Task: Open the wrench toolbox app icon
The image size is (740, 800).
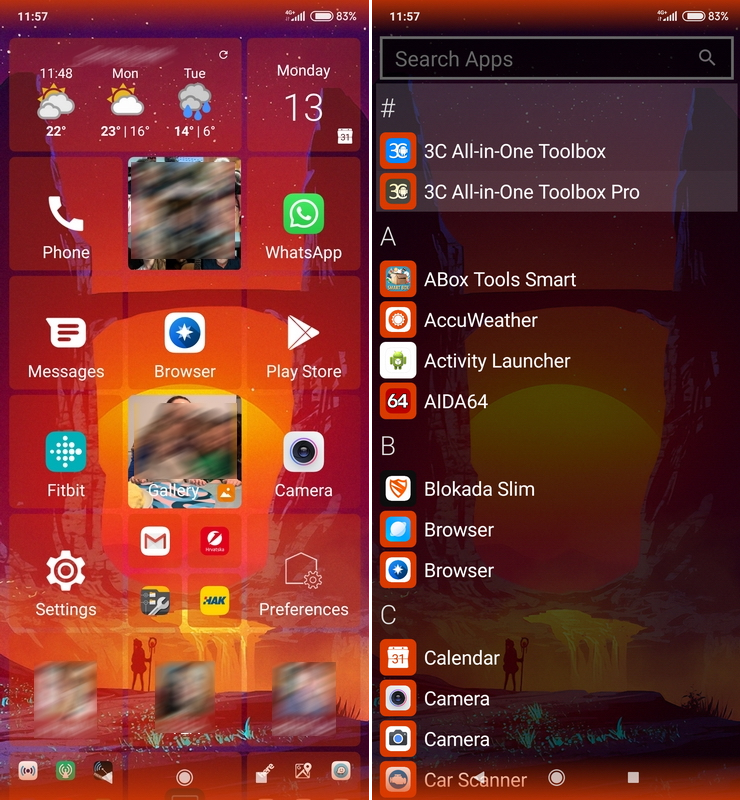Action: coord(155,601)
